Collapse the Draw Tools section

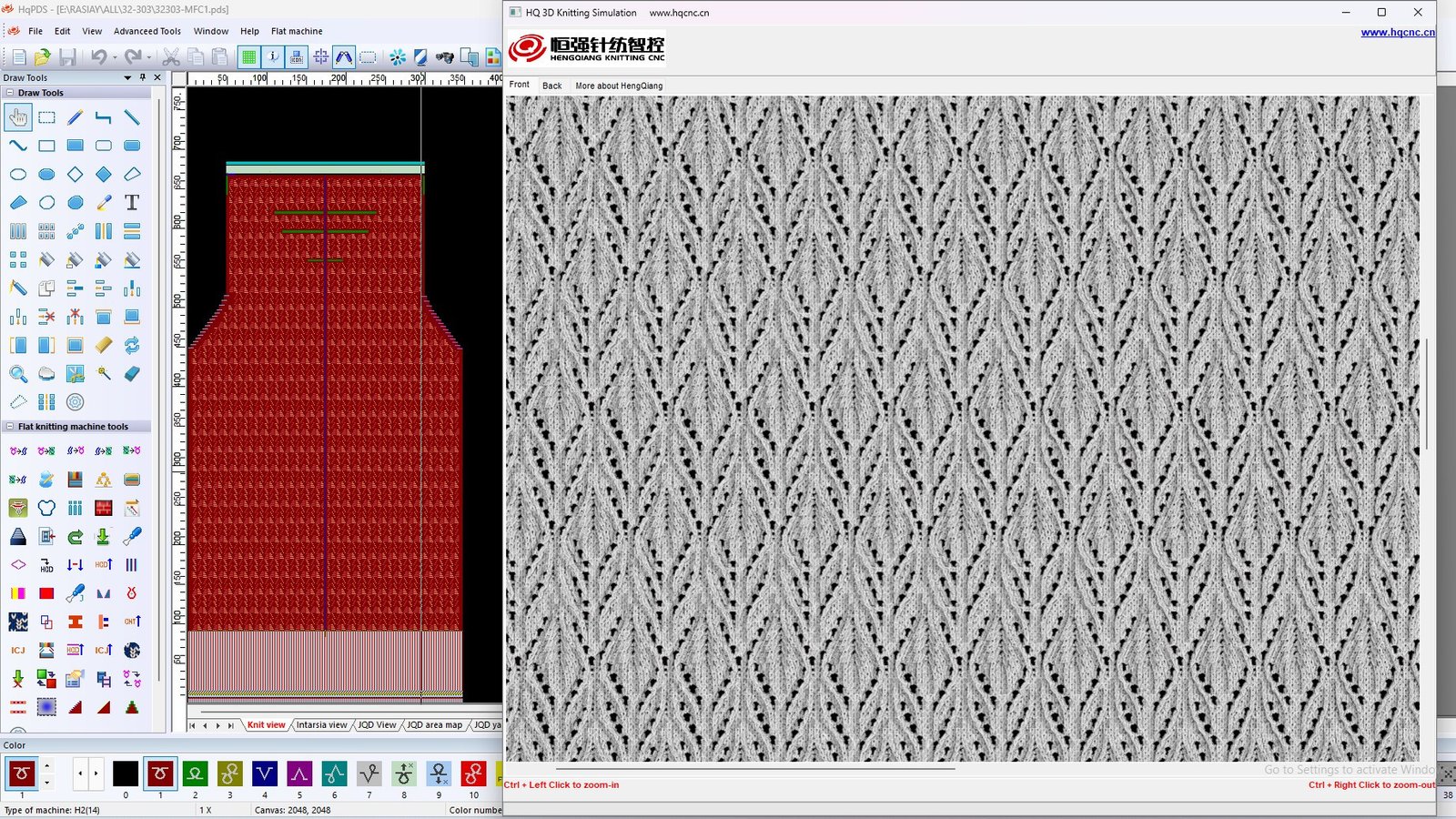point(10,93)
